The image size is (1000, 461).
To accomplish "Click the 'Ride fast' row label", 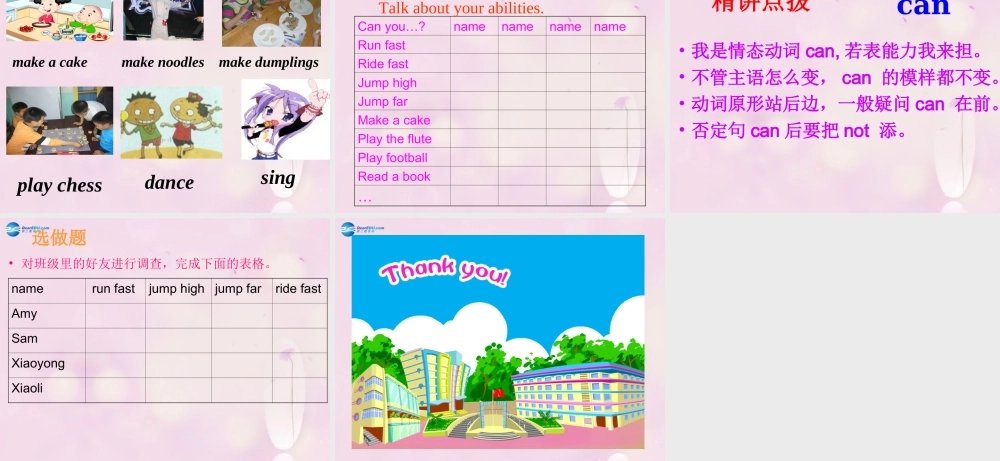I will tap(383, 64).
